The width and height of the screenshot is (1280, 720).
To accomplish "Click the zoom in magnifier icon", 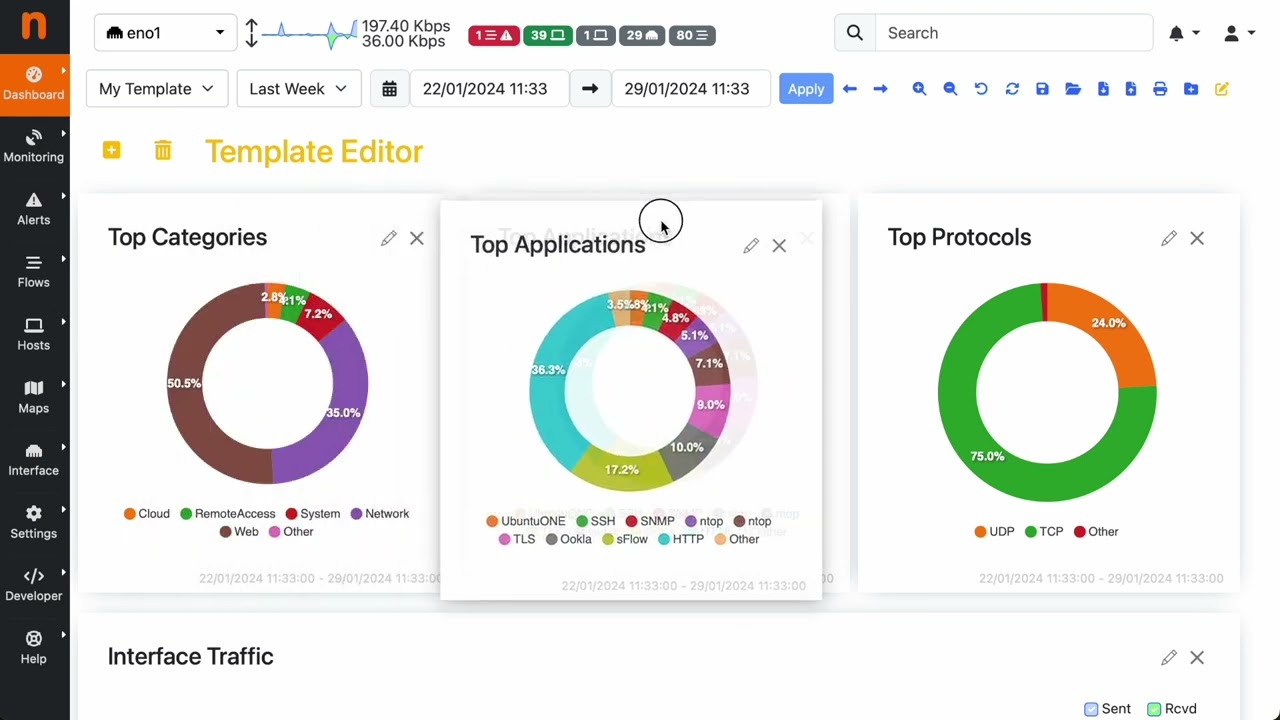I will point(919,89).
